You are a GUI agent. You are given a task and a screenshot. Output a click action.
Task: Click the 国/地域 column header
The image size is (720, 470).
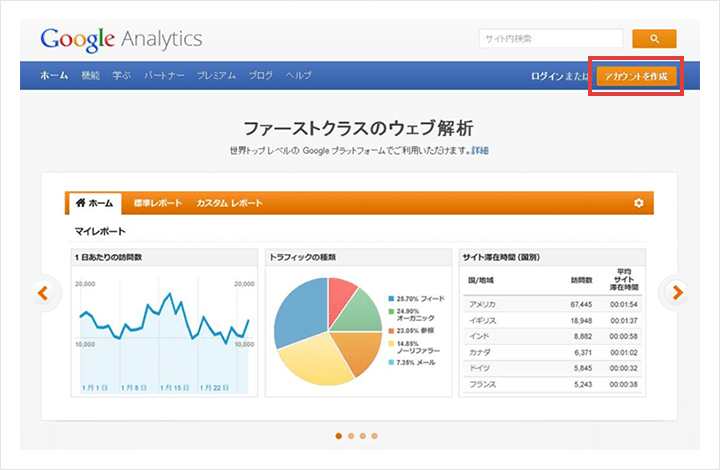481,280
